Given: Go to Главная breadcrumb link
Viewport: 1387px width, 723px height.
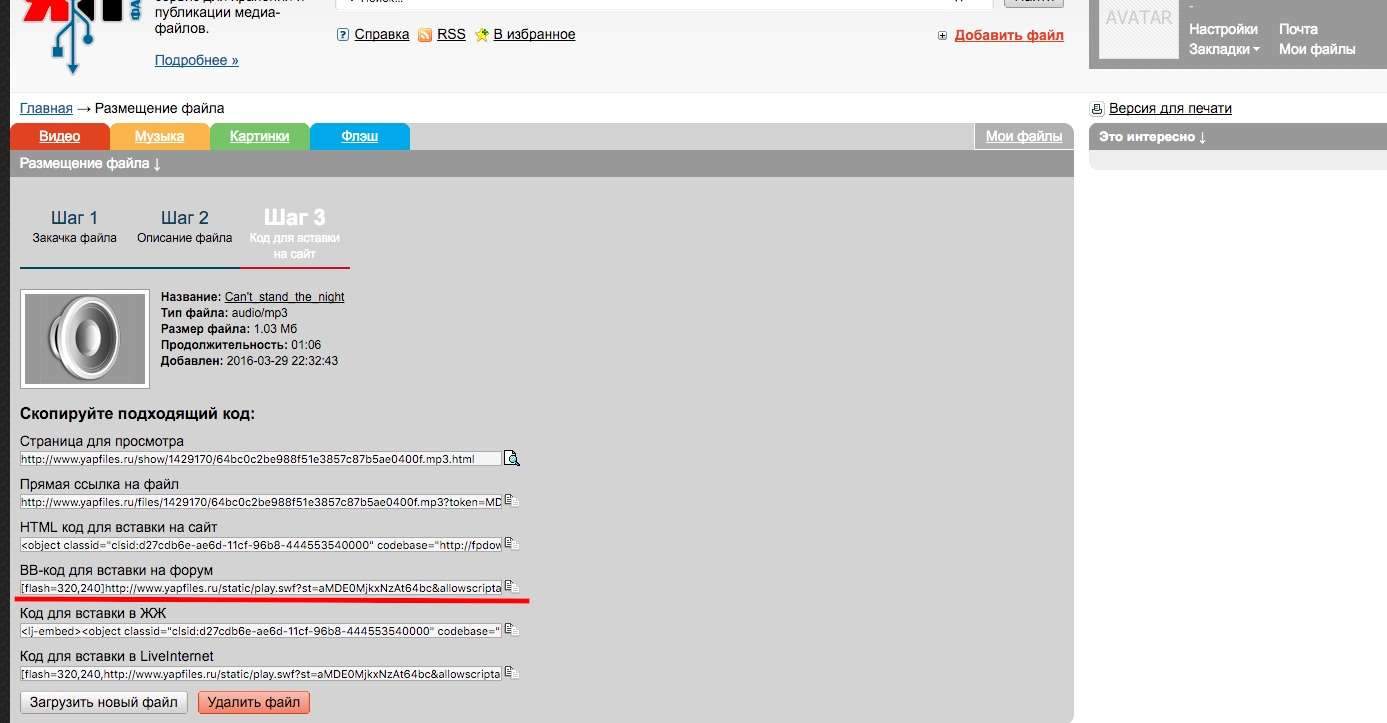Looking at the screenshot, I should point(46,108).
